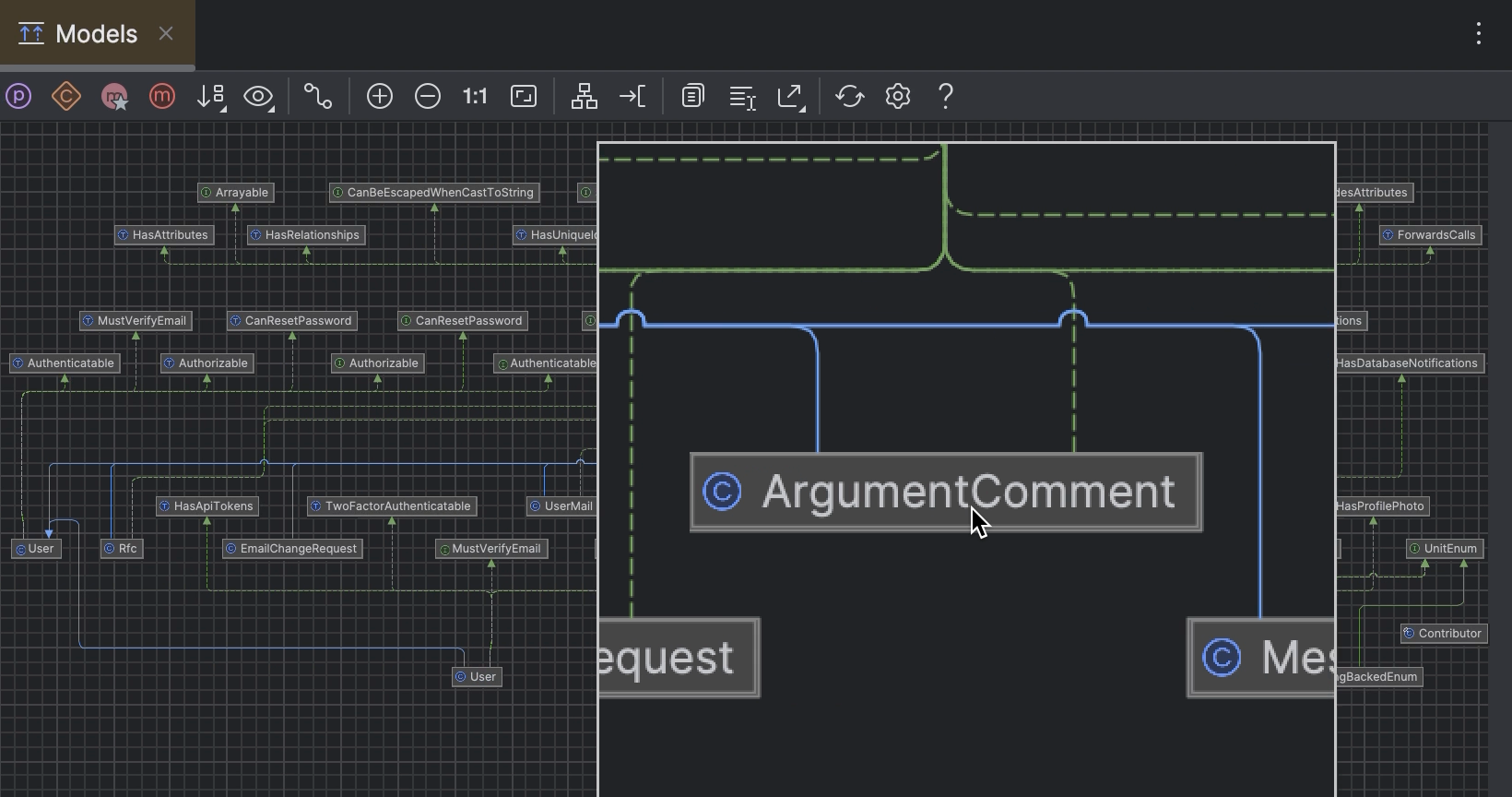Apply the current diagram layout
The height and width of the screenshot is (797, 1512).
[x=585, y=96]
